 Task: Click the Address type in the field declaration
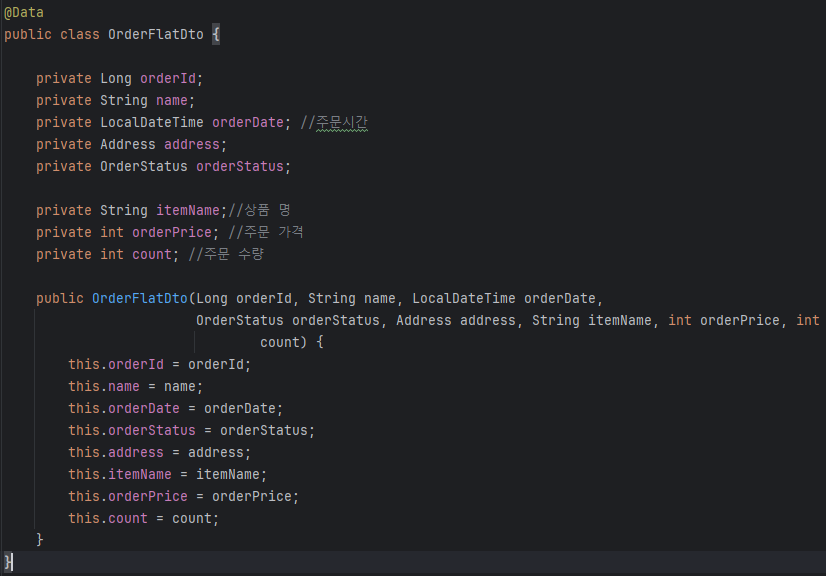tap(128, 144)
